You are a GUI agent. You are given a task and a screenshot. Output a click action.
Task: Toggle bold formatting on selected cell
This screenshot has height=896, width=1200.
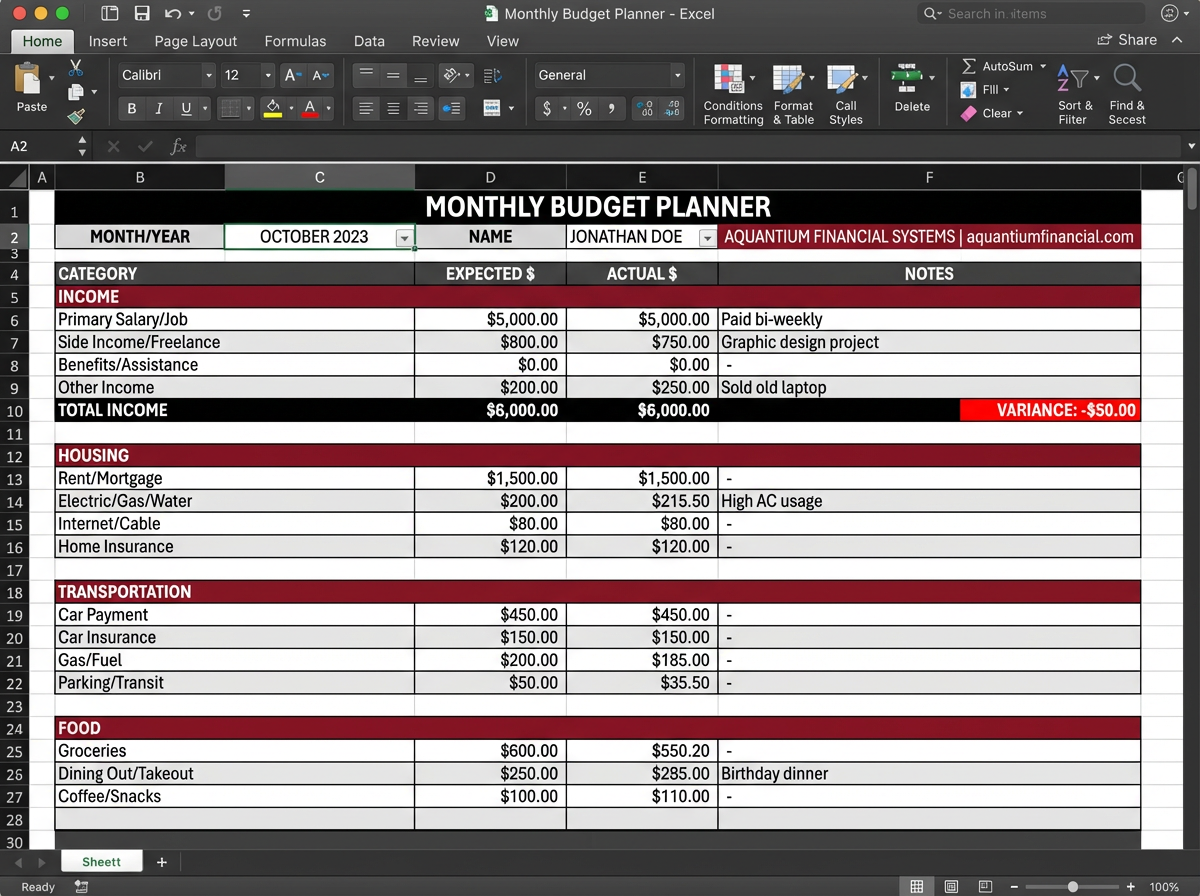[x=131, y=108]
